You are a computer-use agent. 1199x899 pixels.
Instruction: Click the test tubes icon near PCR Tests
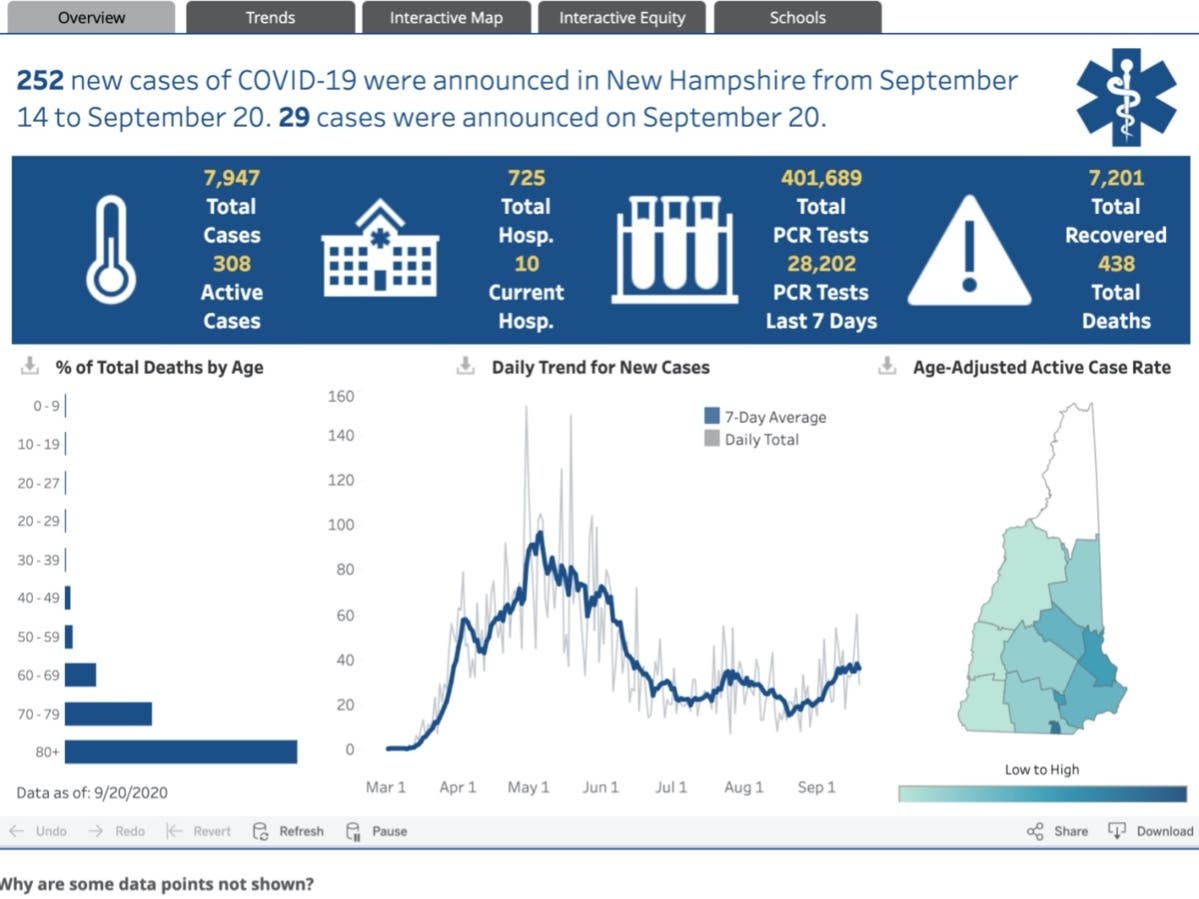tap(675, 249)
